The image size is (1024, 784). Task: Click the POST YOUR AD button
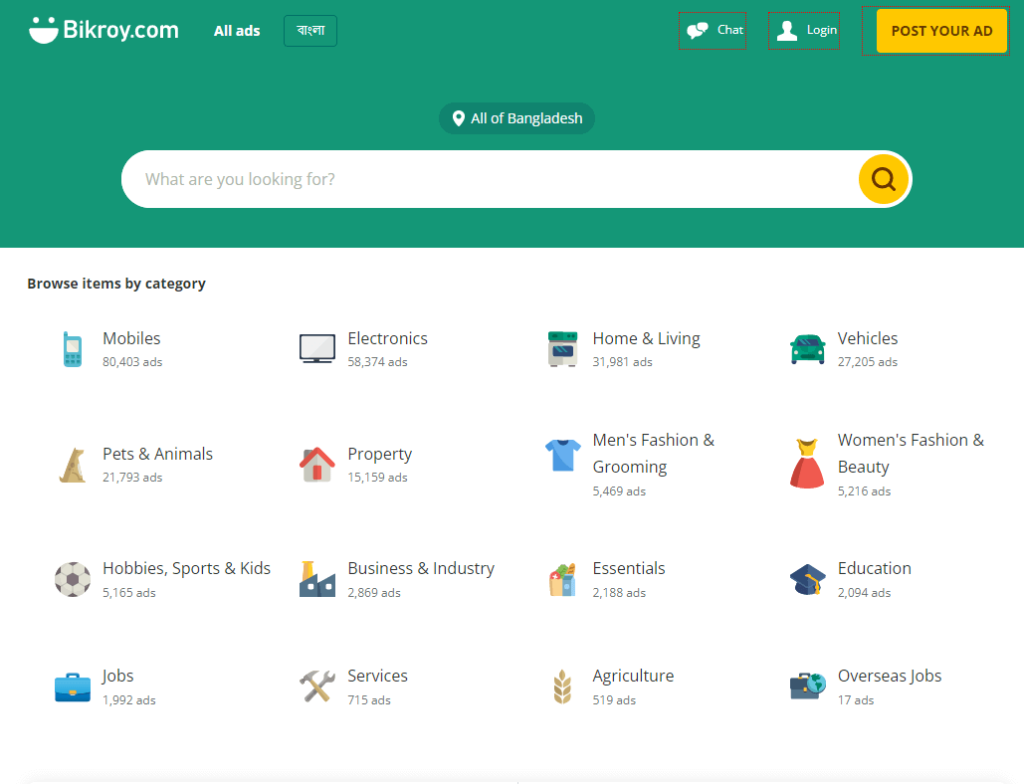pyautogui.click(x=941, y=31)
